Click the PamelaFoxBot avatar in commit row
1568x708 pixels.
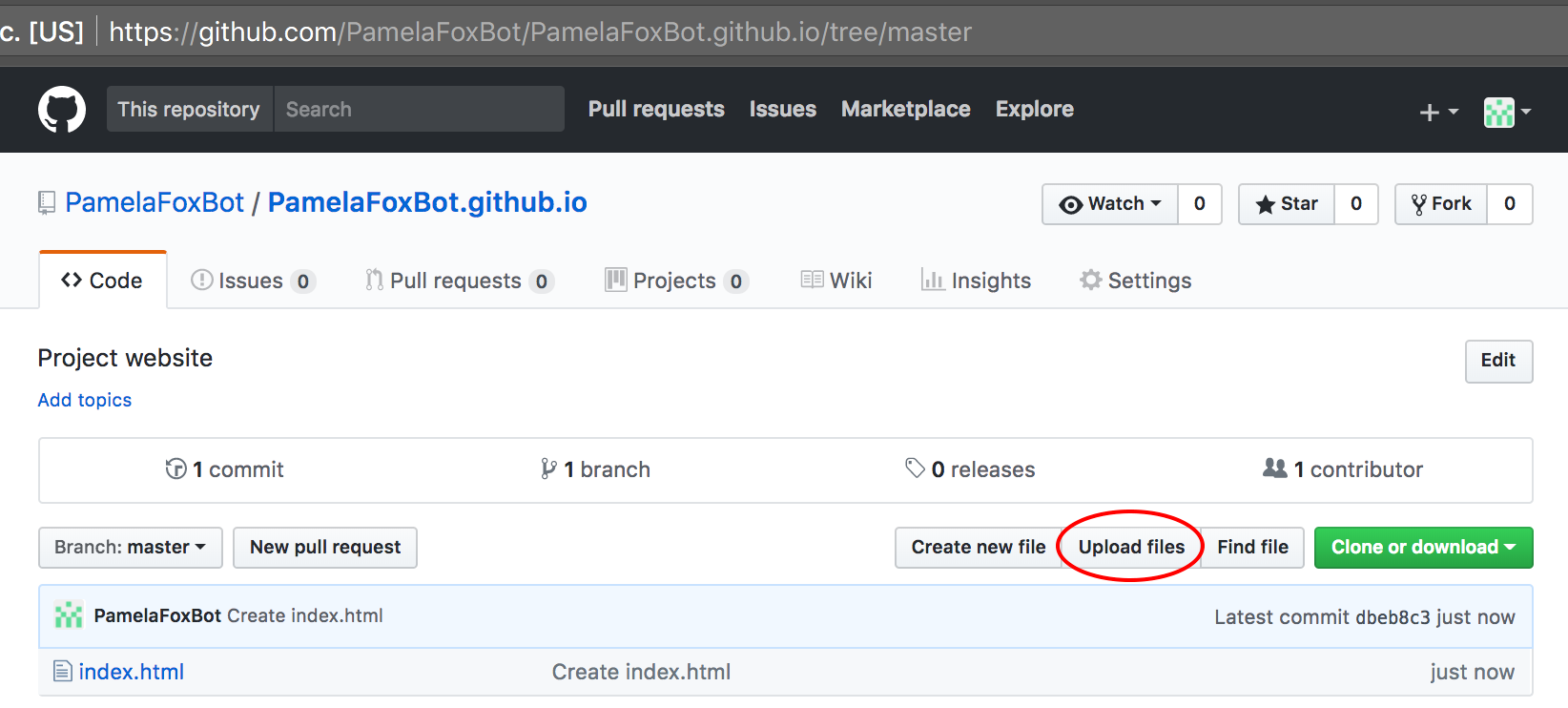click(x=69, y=615)
